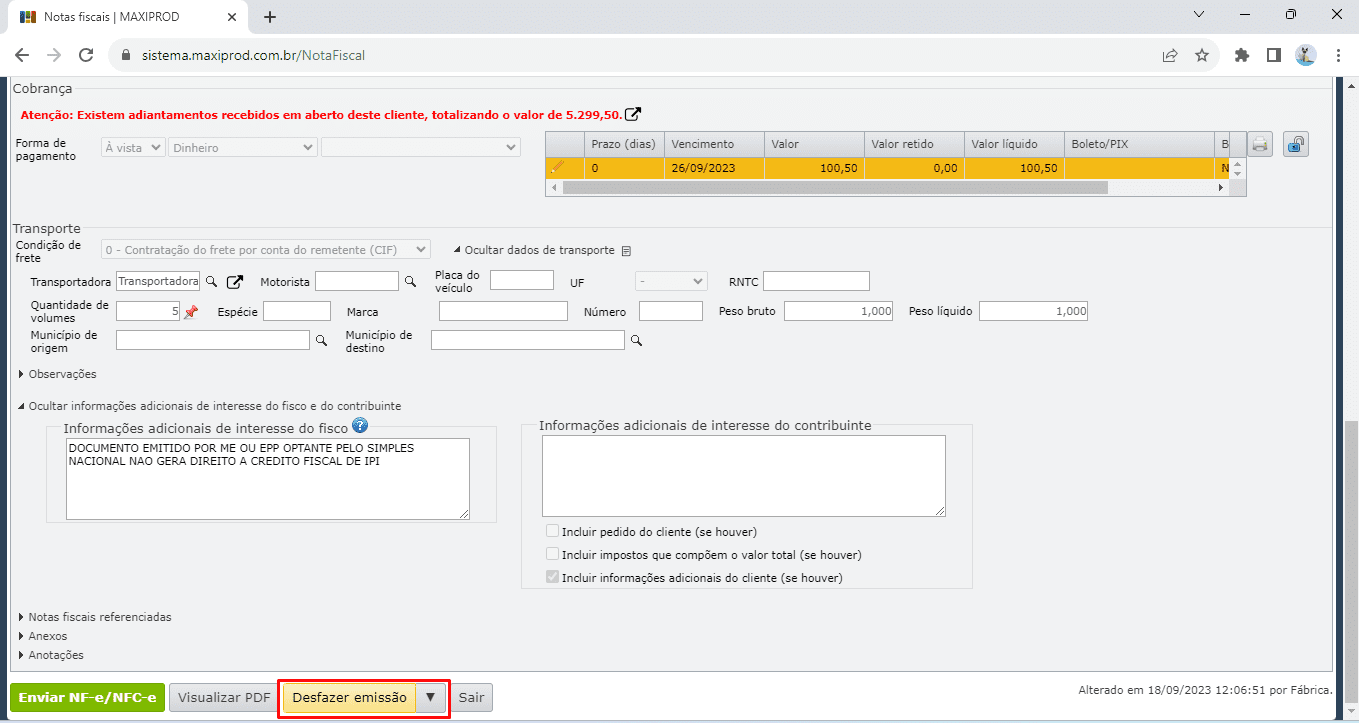Click search magnifier next to Motorista field

(410, 282)
